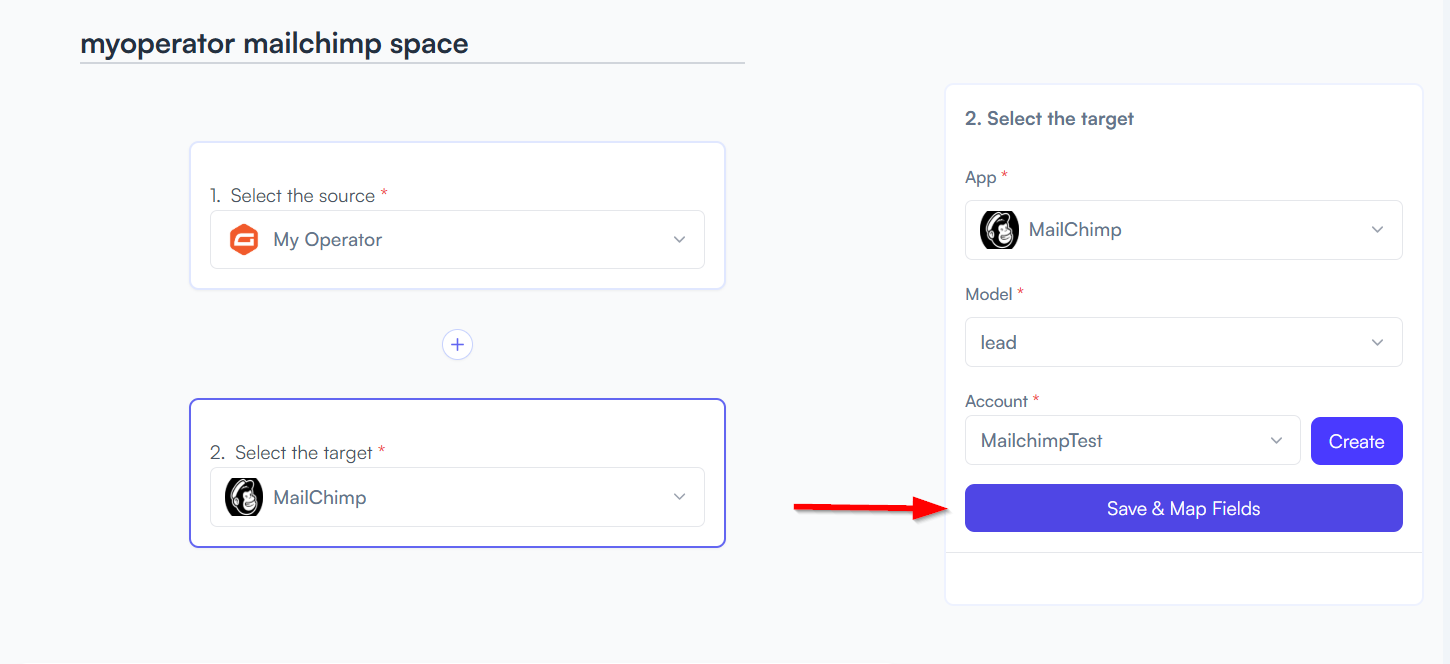Image resolution: width=1450 pixels, height=664 pixels.
Task: Click the MailChimp logo in App field
Action: [999, 230]
